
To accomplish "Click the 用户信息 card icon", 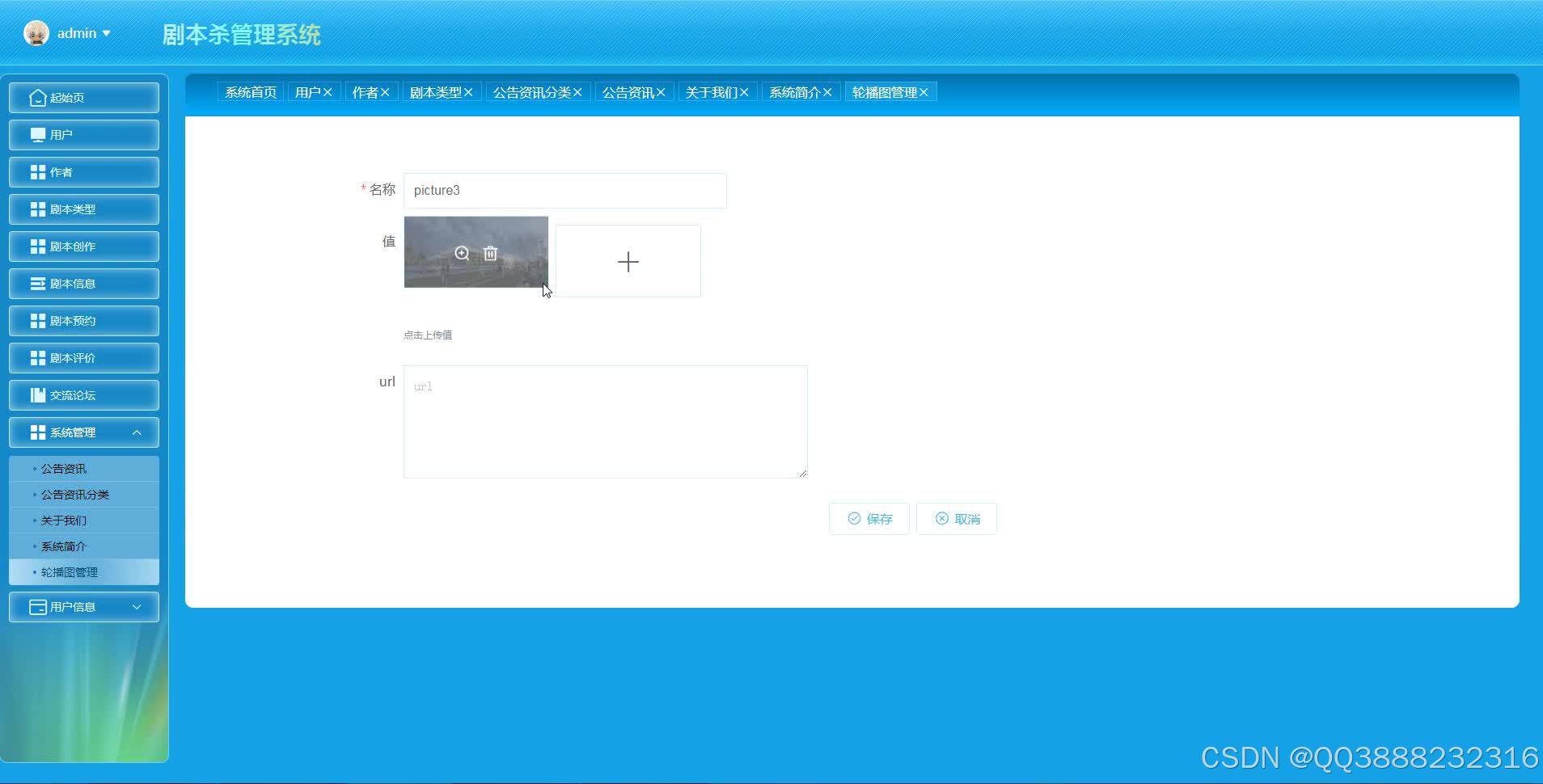I will tap(37, 607).
